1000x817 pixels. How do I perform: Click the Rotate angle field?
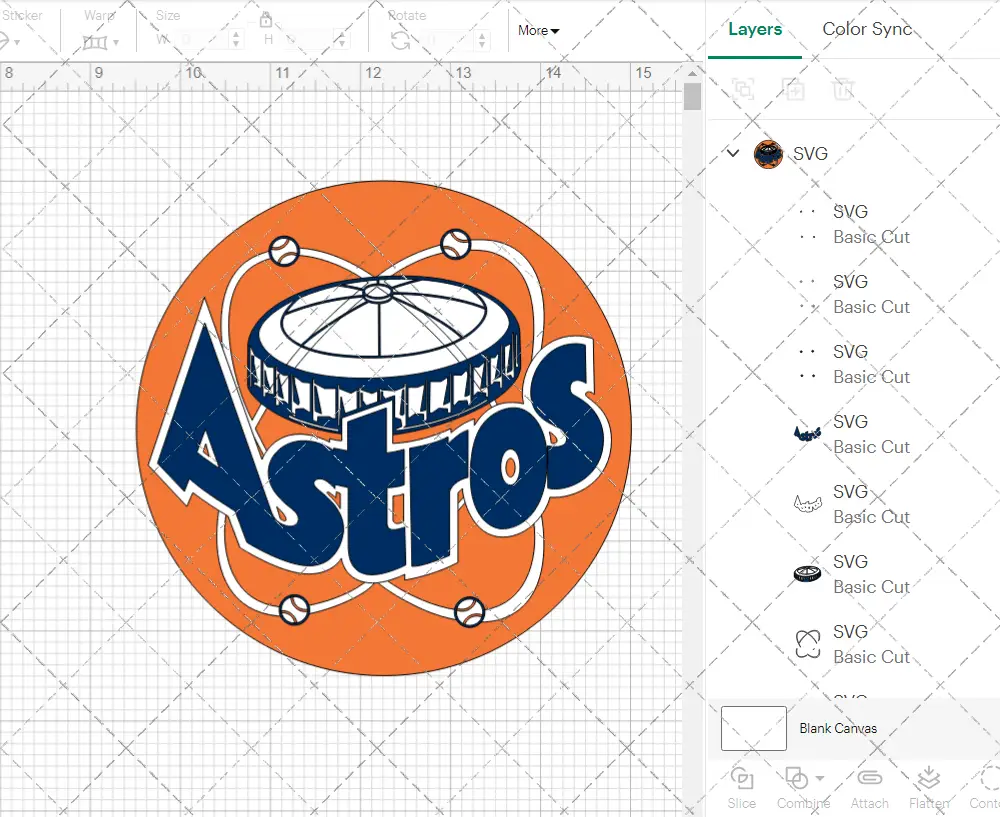tap(450, 40)
